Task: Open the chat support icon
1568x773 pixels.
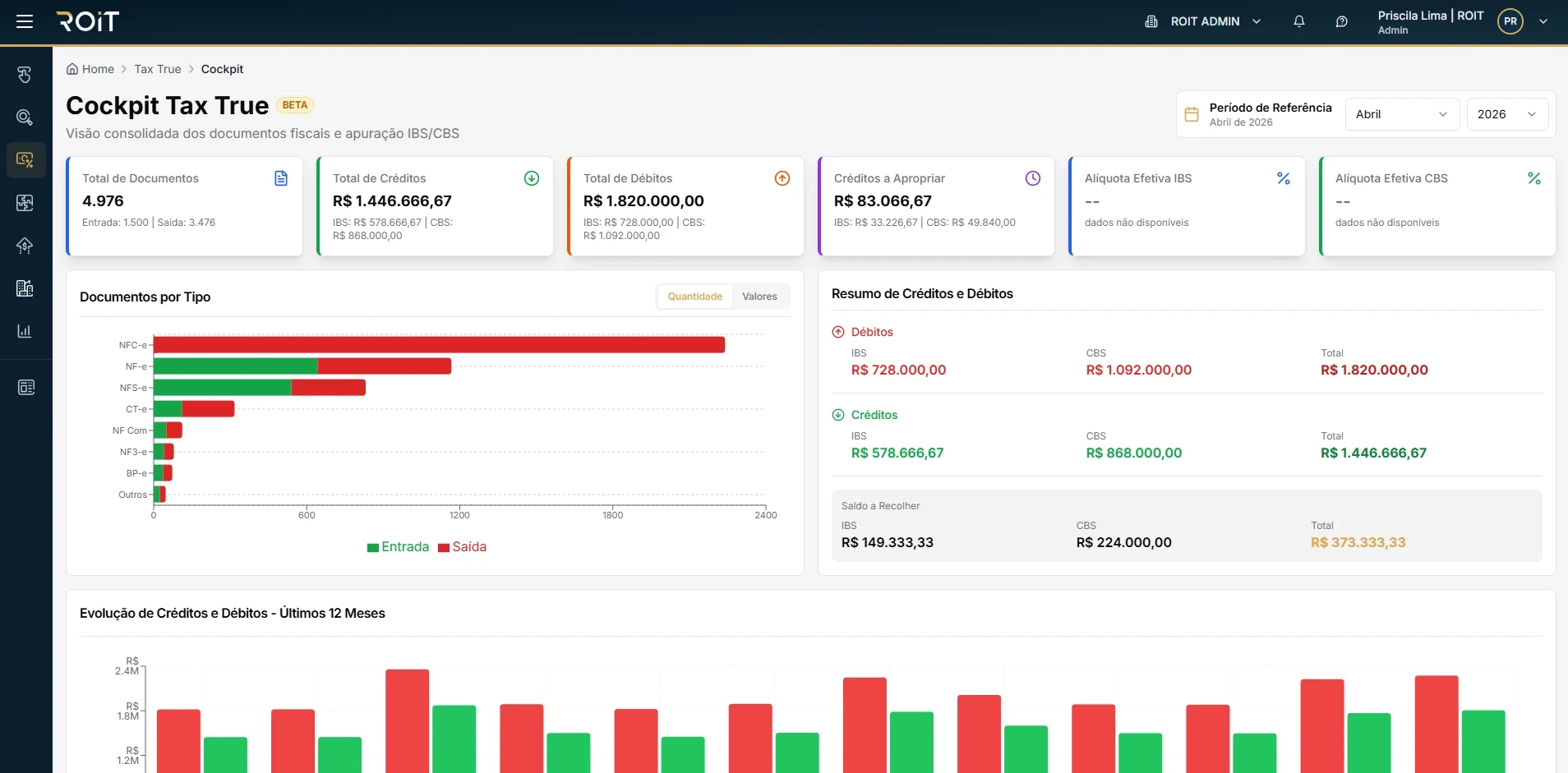Action: [1342, 21]
